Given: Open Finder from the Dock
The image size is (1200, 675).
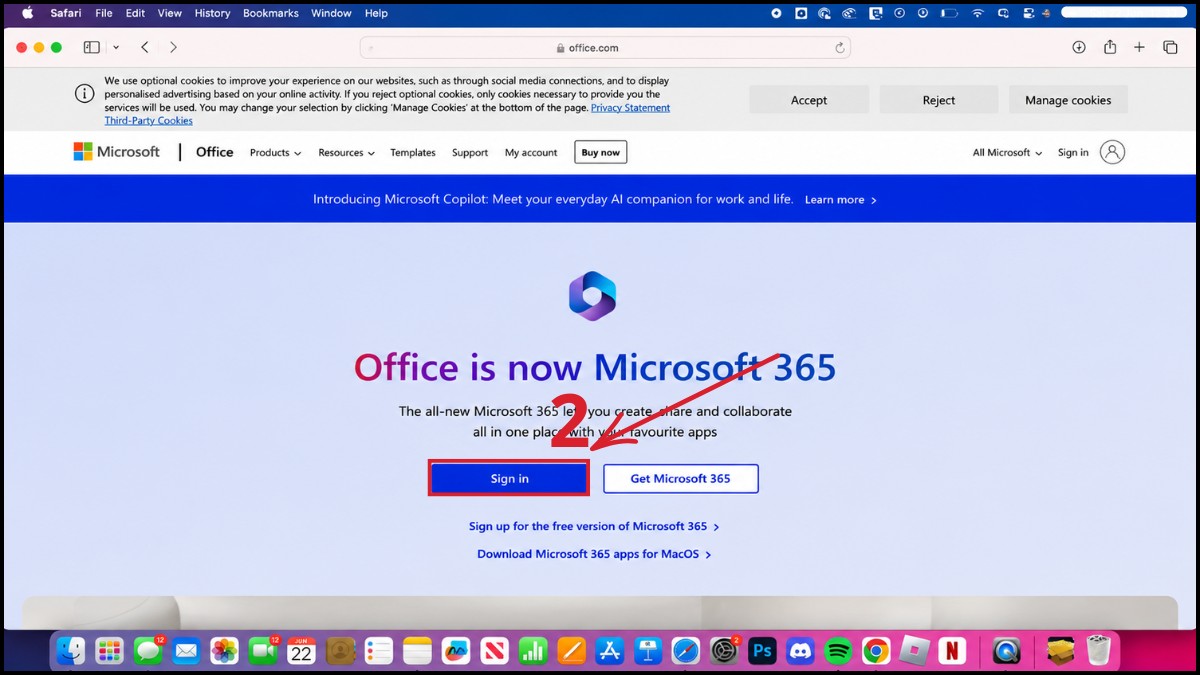Looking at the screenshot, I should (71, 651).
